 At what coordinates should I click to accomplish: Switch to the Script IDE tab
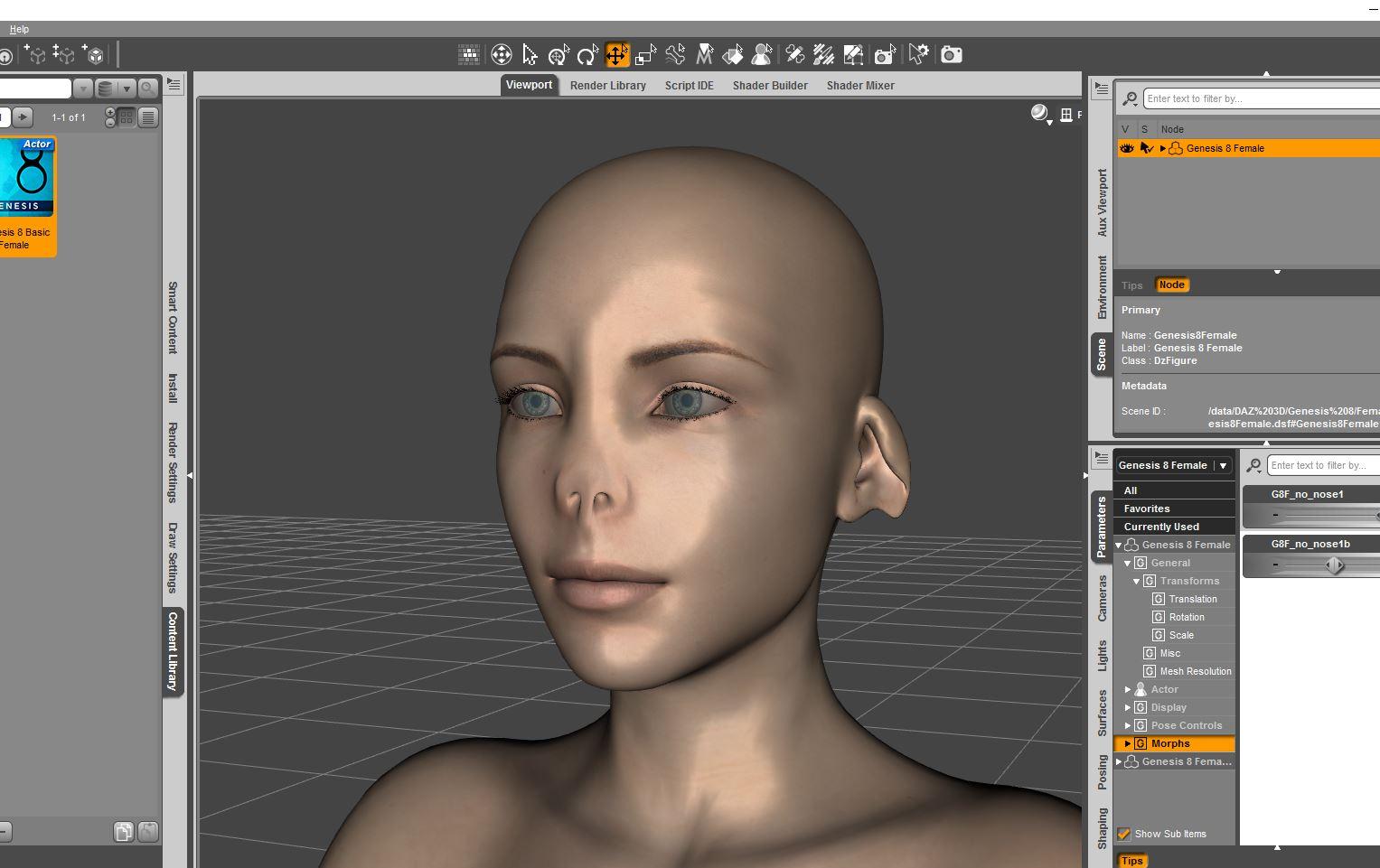pyautogui.click(x=690, y=86)
